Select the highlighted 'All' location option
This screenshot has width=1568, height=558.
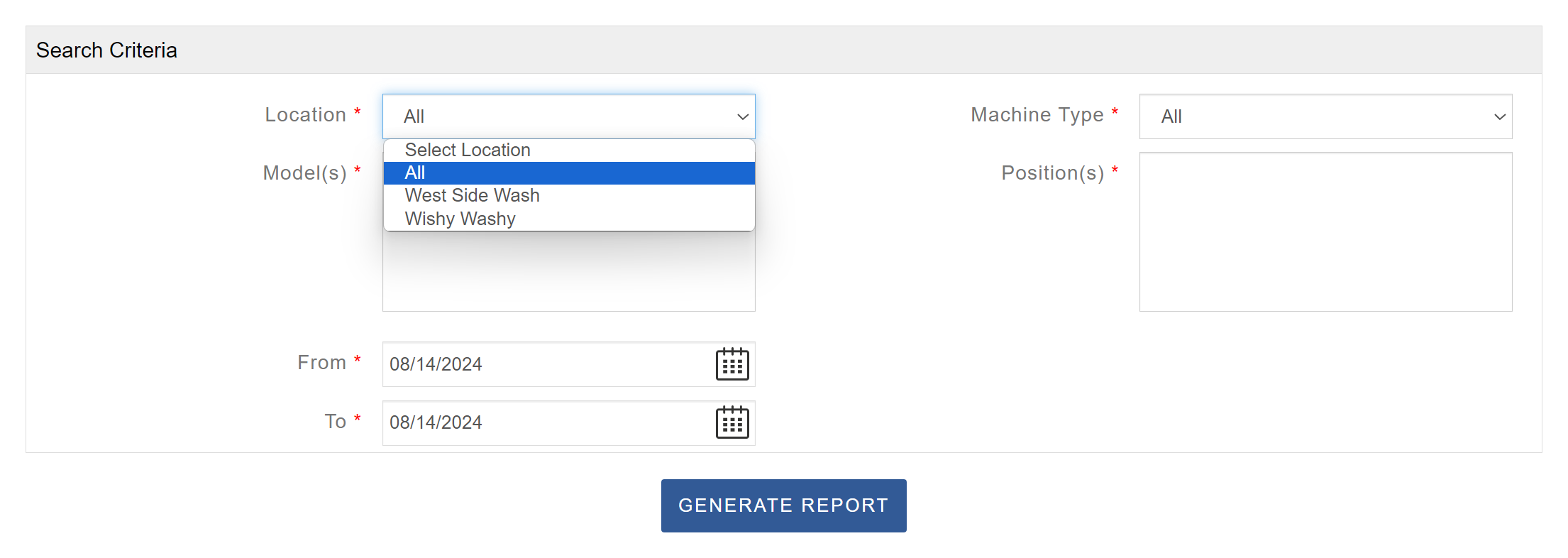(x=415, y=173)
